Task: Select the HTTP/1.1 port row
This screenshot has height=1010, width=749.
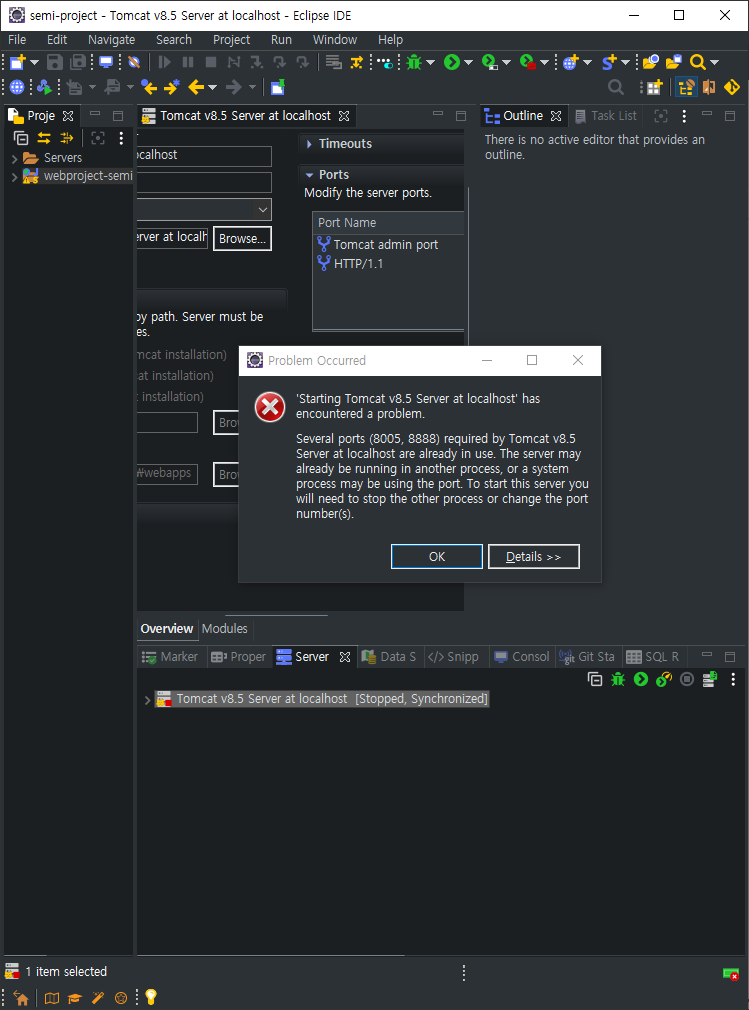Action: click(x=388, y=263)
